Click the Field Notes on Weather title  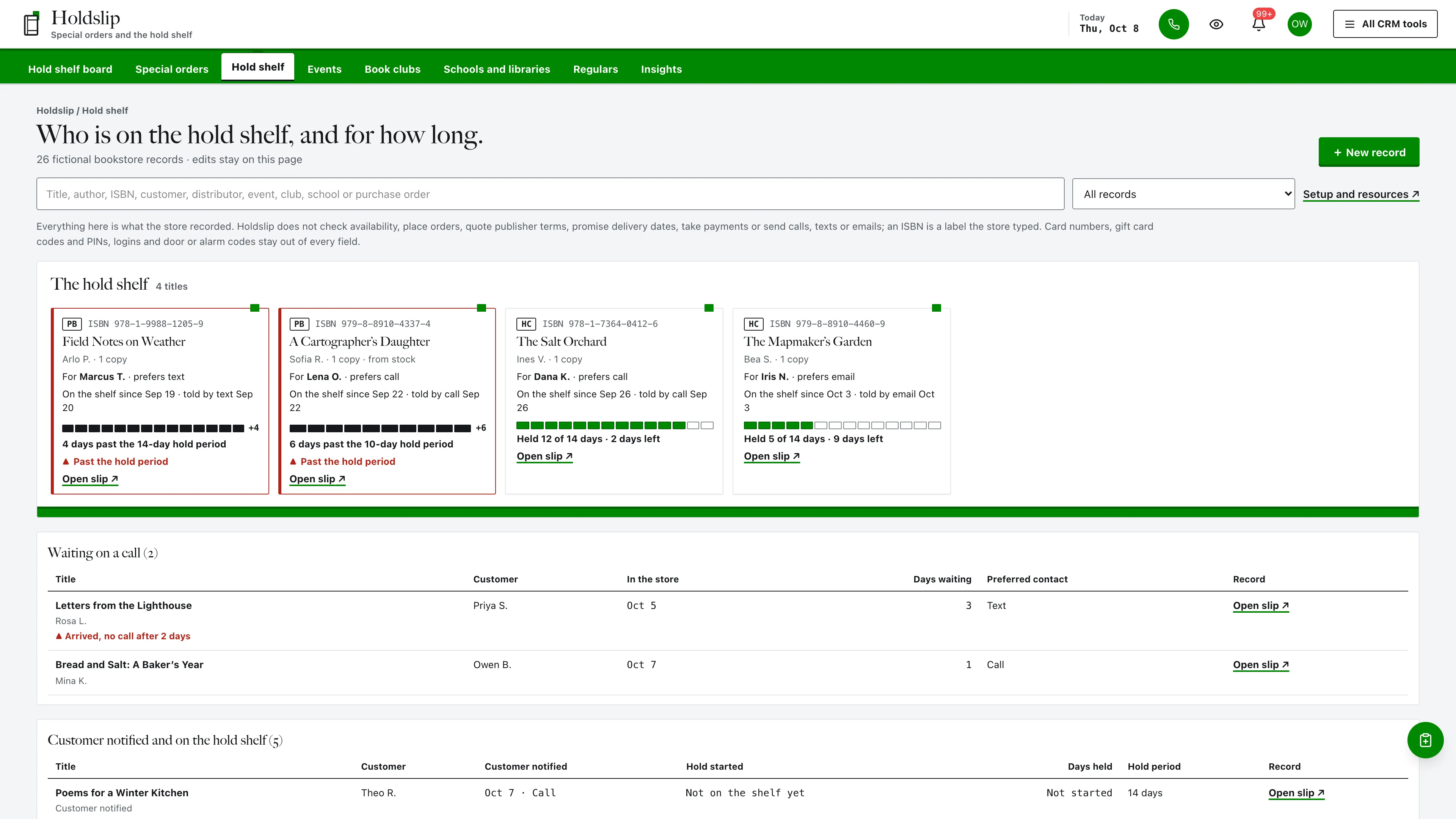pyautogui.click(x=123, y=341)
